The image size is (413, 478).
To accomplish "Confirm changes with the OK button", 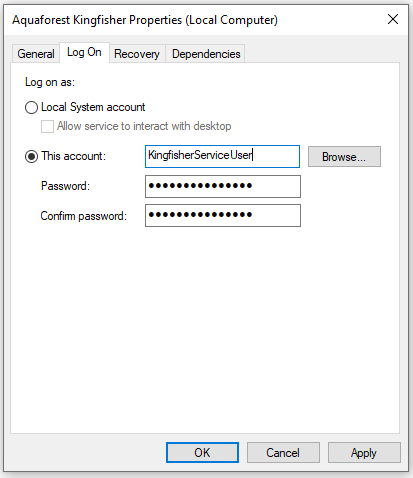I will point(202,453).
